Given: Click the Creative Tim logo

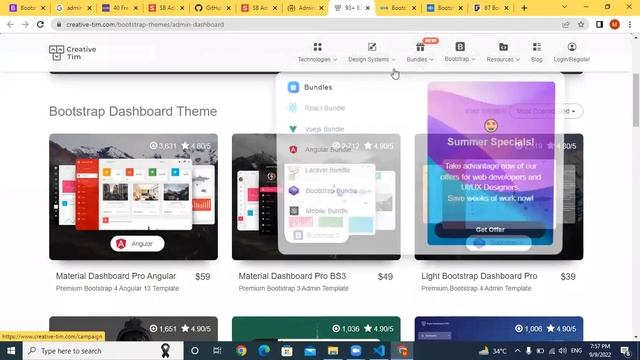Looking at the screenshot, I should pyautogui.click(x=73, y=53).
